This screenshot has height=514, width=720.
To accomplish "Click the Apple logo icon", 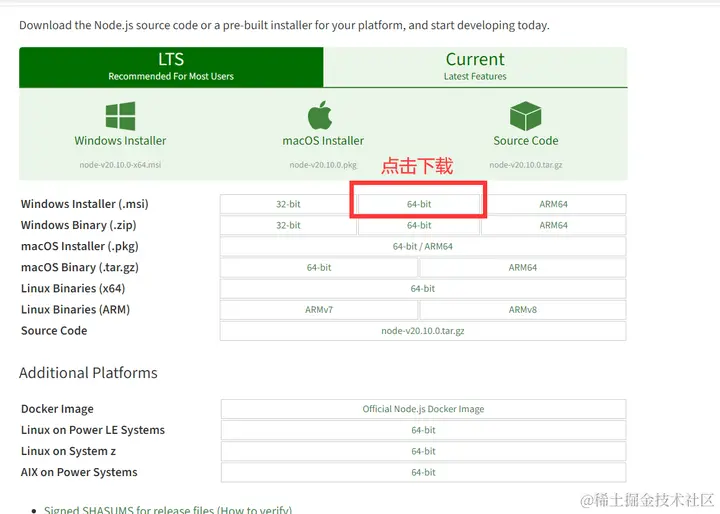I will pos(320,115).
